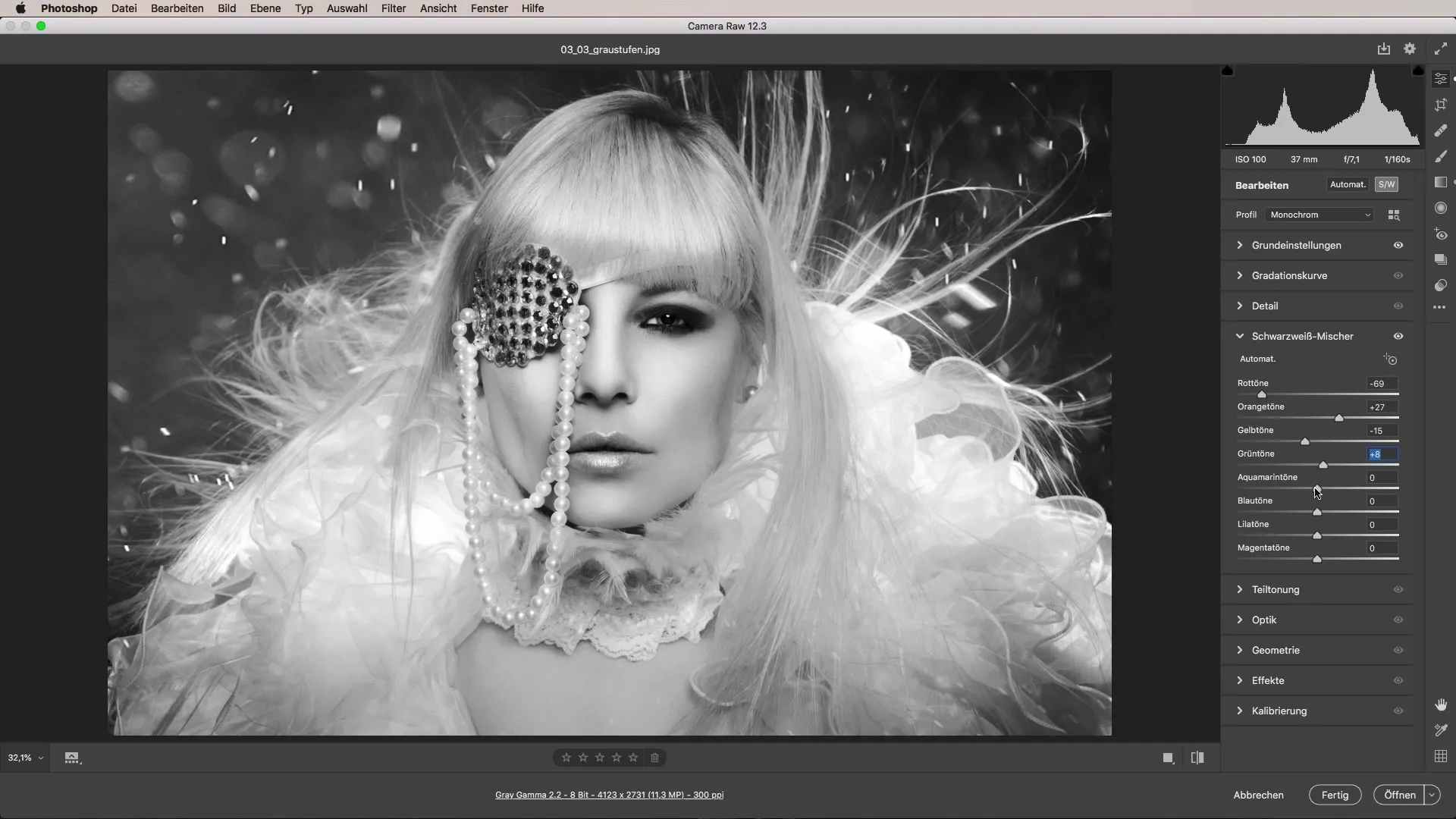Give the image a five star rating
The height and width of the screenshot is (819, 1456).
(633, 758)
